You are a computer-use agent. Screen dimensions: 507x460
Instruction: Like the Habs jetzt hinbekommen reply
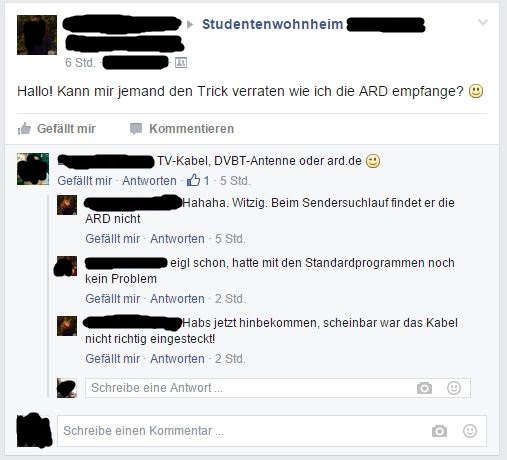[x=112, y=359]
